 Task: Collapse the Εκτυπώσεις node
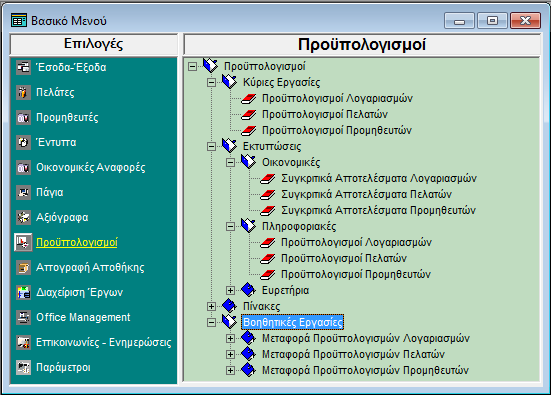point(211,147)
